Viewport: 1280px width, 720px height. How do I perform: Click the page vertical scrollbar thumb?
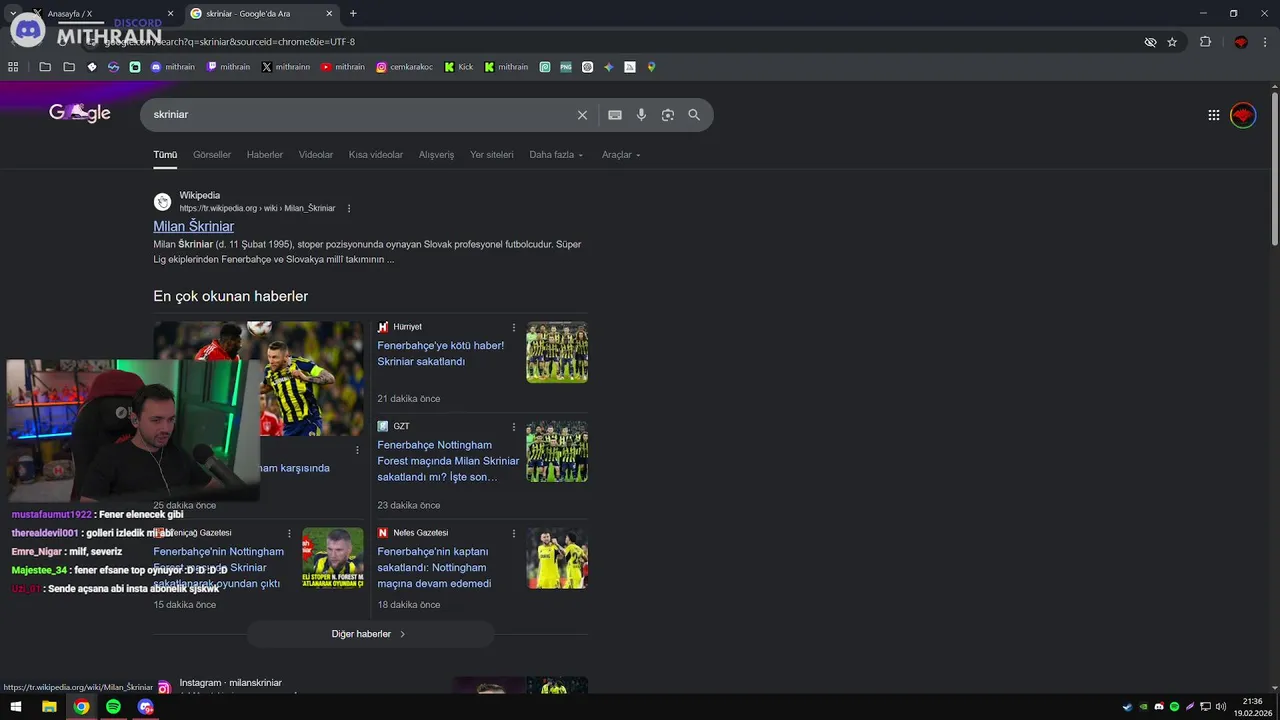[1275, 168]
